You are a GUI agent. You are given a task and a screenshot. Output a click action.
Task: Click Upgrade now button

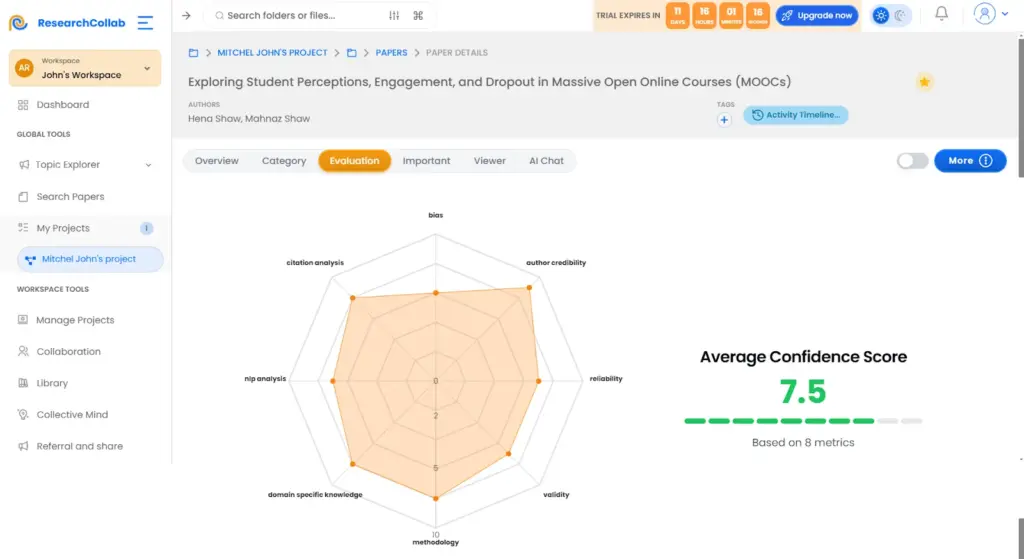click(817, 16)
